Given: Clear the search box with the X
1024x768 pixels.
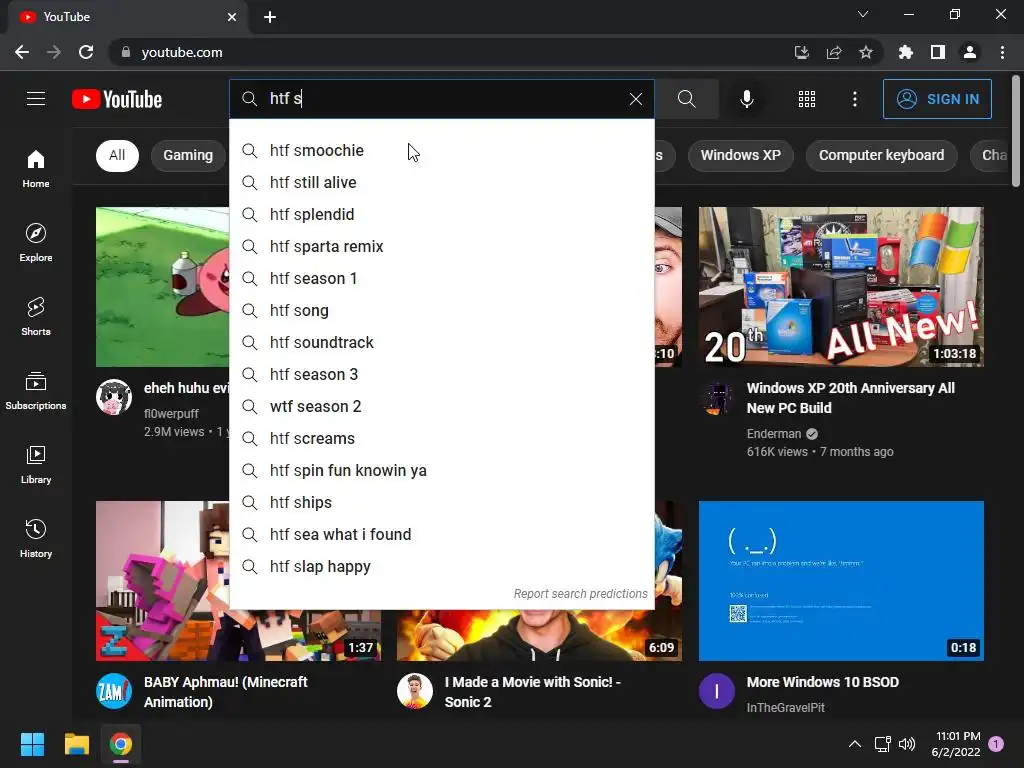Looking at the screenshot, I should (x=635, y=99).
